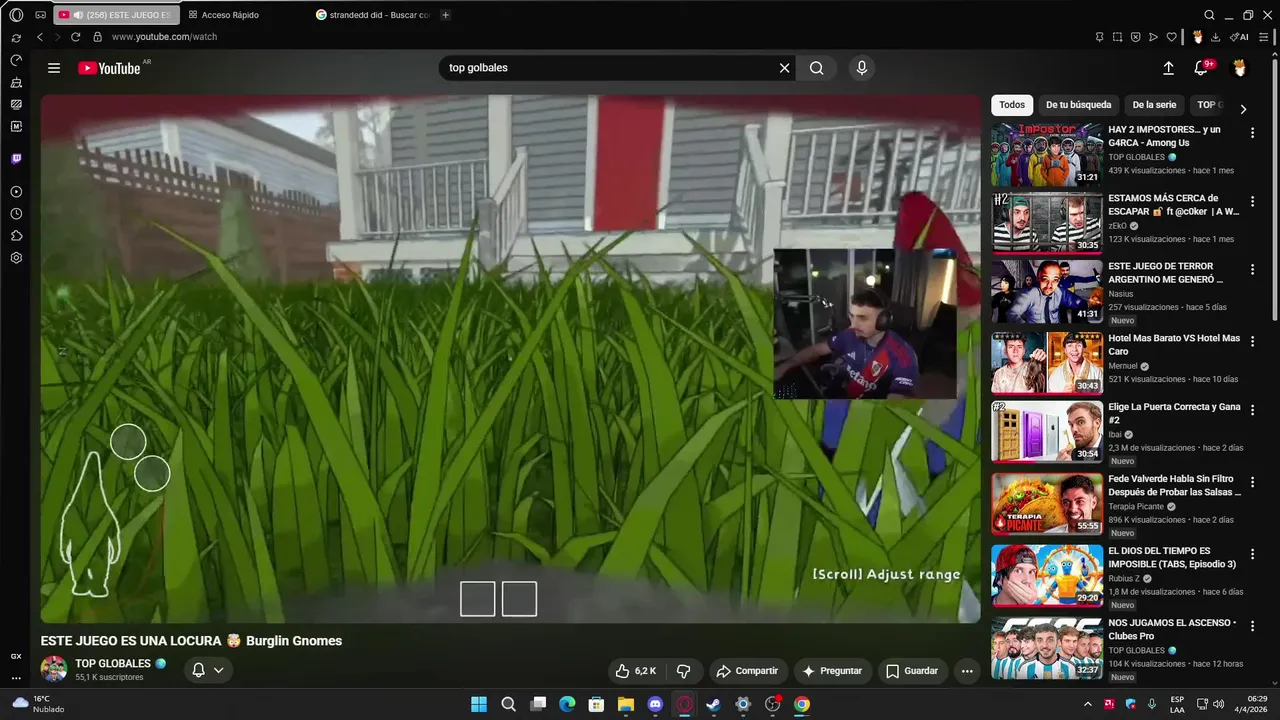Open options for ESTAMOS MÁS CERCA video
The height and width of the screenshot is (720, 1280).
(1252, 201)
